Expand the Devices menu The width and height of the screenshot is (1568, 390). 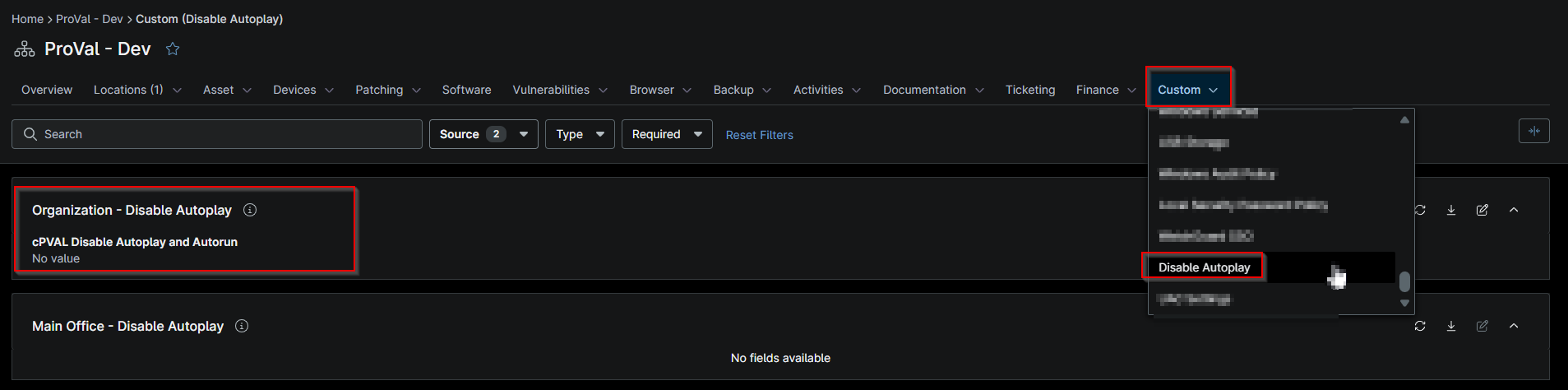coord(303,90)
